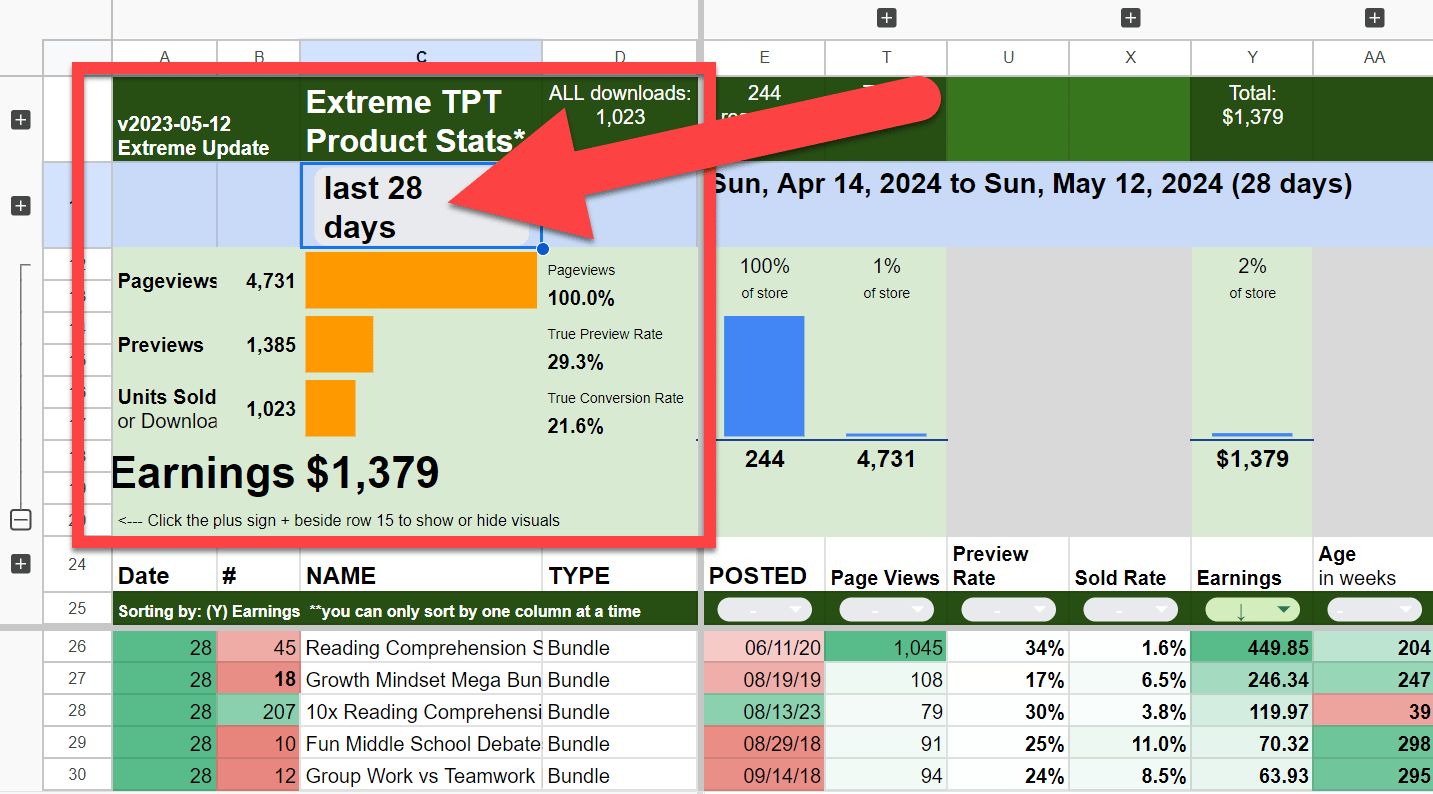
Task: Click the earnings value 449.85
Action: [1252, 647]
